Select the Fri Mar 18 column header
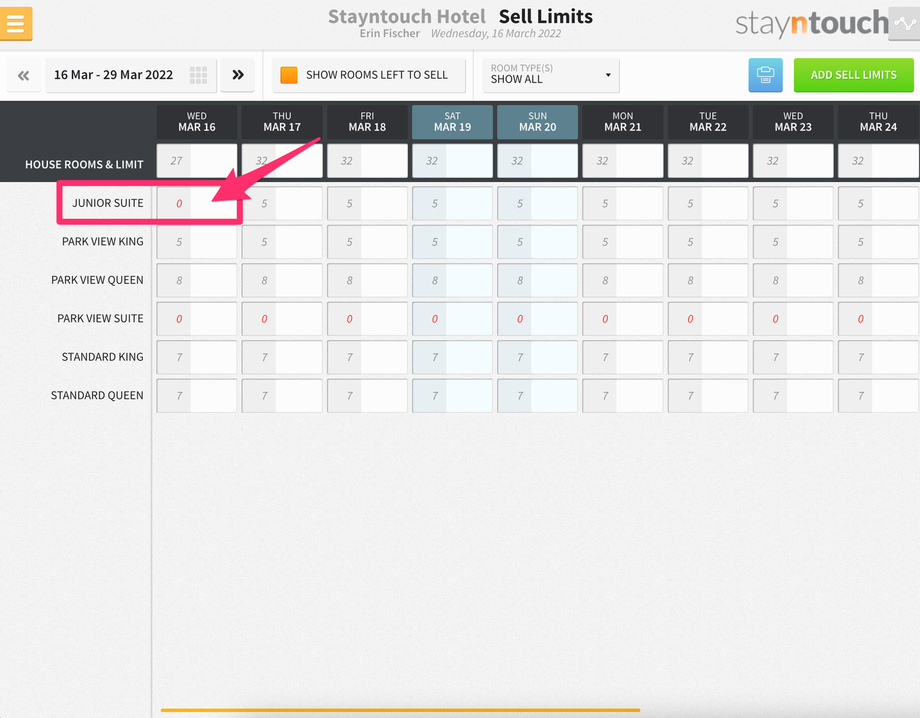920x718 pixels. 367,122
